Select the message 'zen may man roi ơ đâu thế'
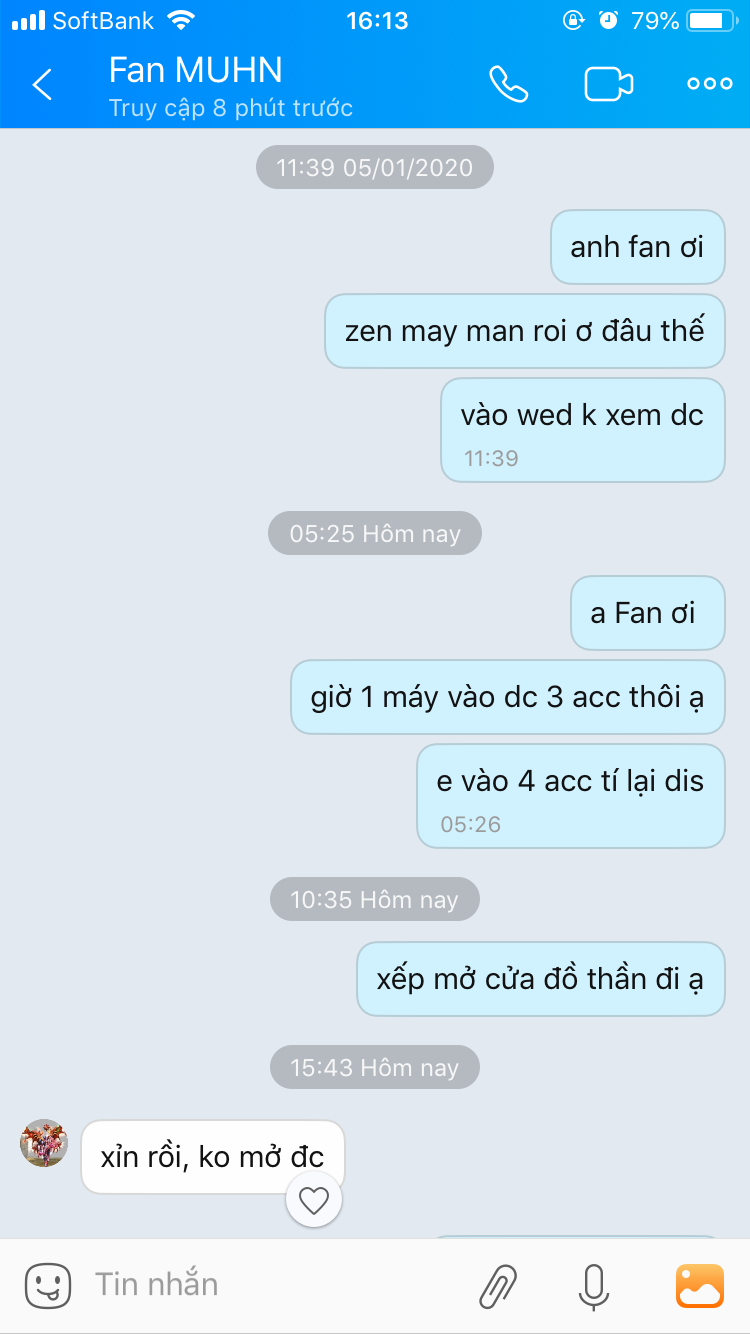This screenshot has height=1334, width=750. (x=525, y=331)
